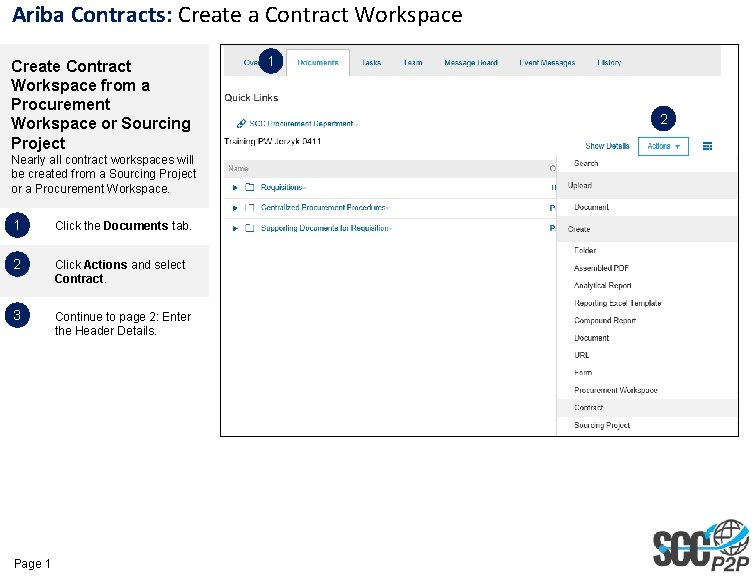756x576 pixels.
Task: Open Centralized Procurement Procedures link
Action: click(x=324, y=207)
